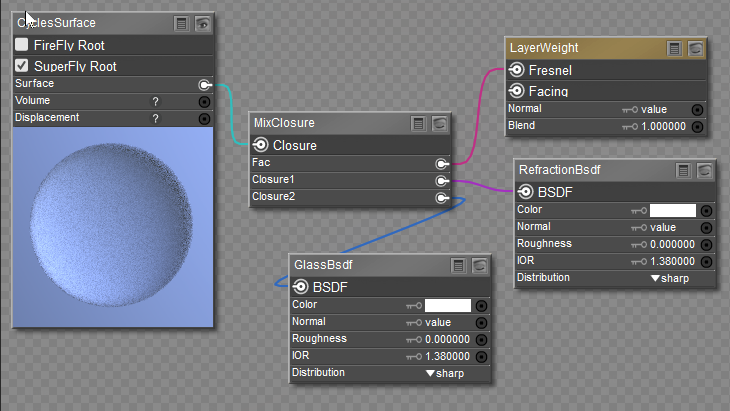The height and width of the screenshot is (411, 730).
Task: Click the GlassBsdf Color input socket
Action: pos(481,306)
